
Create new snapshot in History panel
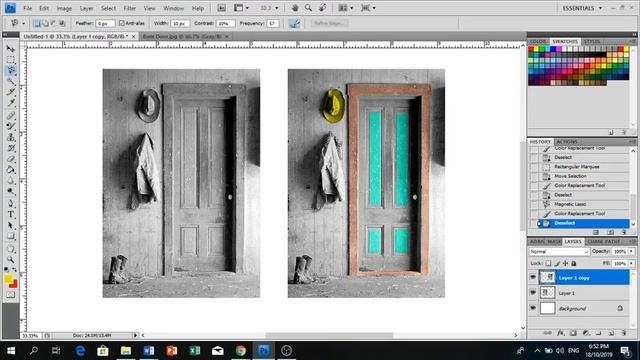point(611,232)
